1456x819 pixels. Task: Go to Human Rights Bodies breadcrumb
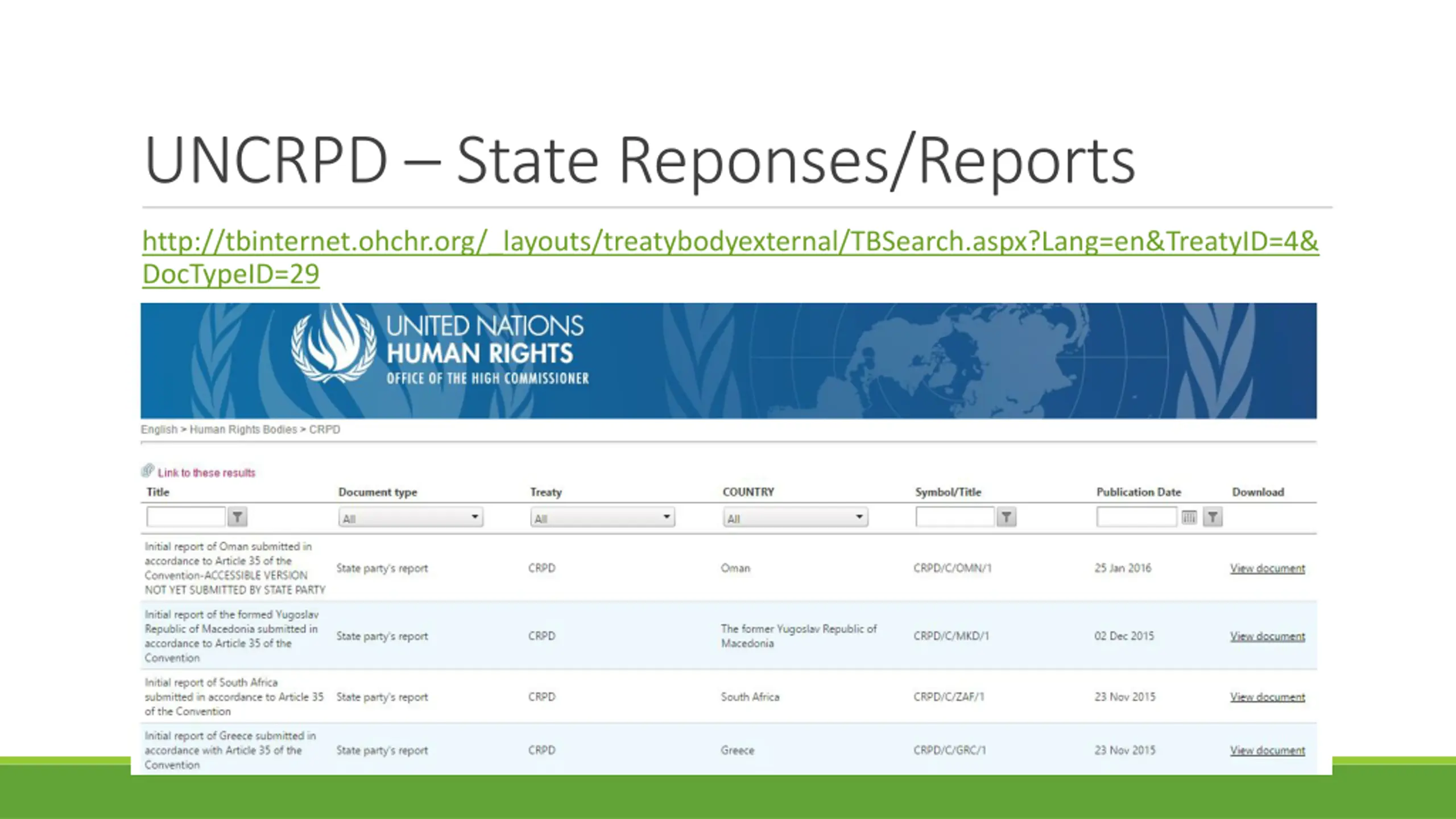pos(243,429)
